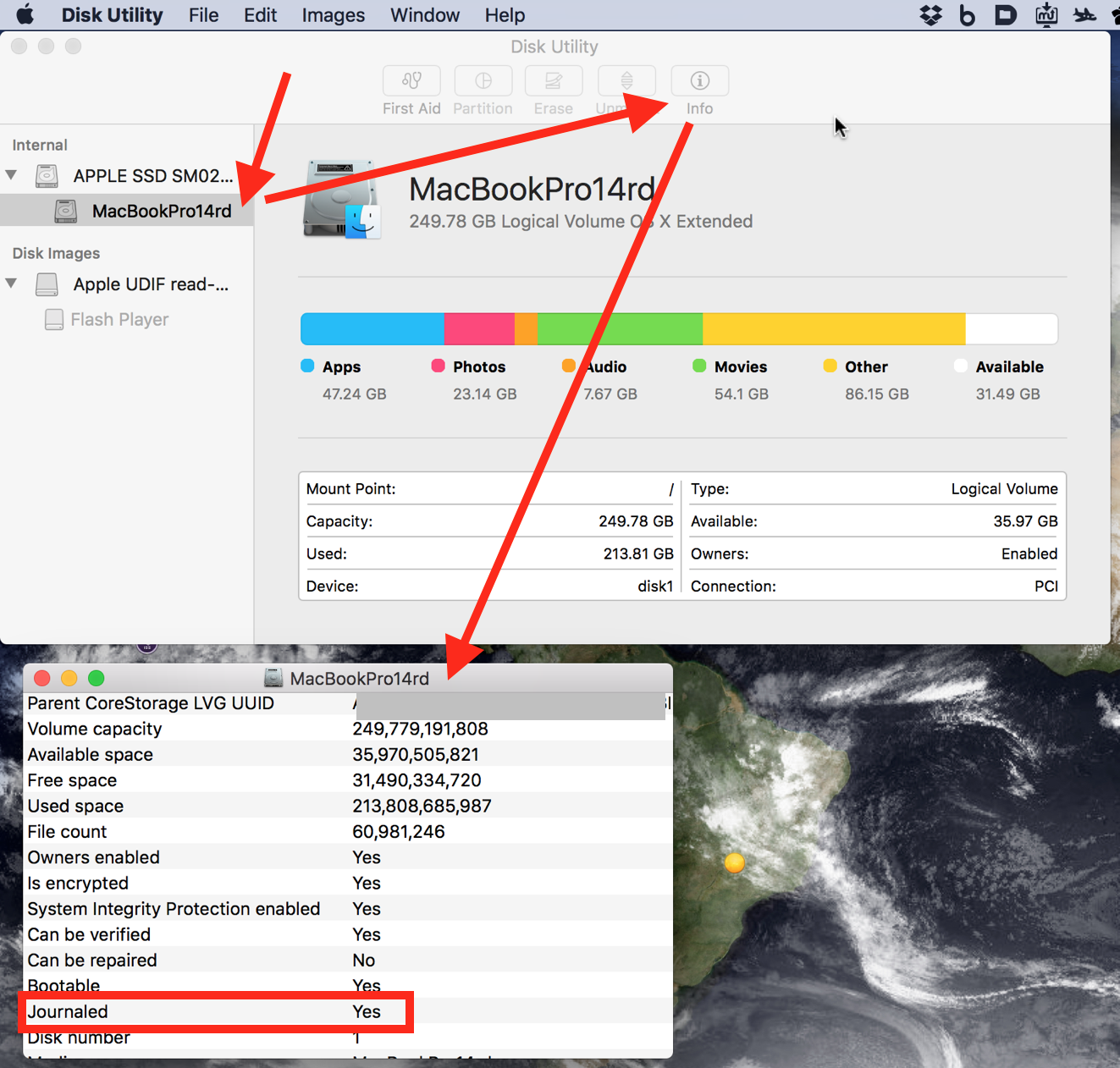Click the large MacBookPro14rd drive icon
This screenshot has width=1120, height=1068.
pos(343,200)
